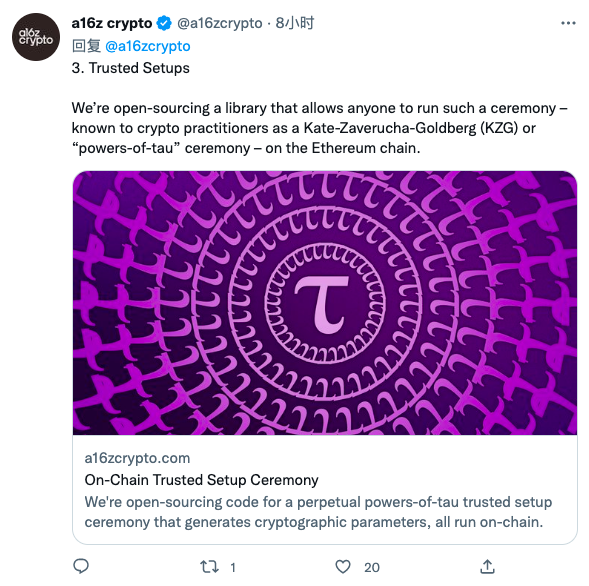The width and height of the screenshot is (589, 586).
Task: Like the tweet with the heart icon
Action: (x=343, y=566)
